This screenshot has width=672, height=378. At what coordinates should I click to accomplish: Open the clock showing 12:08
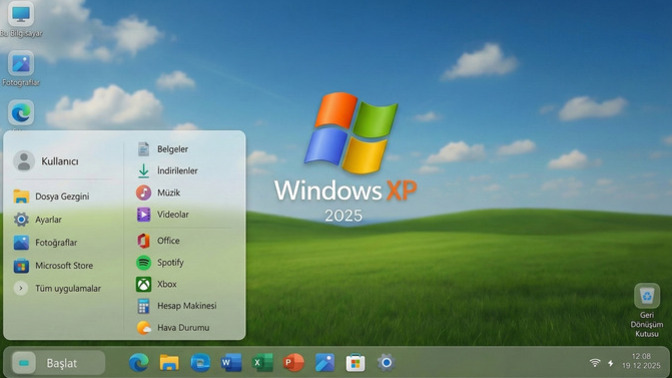pyautogui.click(x=641, y=356)
